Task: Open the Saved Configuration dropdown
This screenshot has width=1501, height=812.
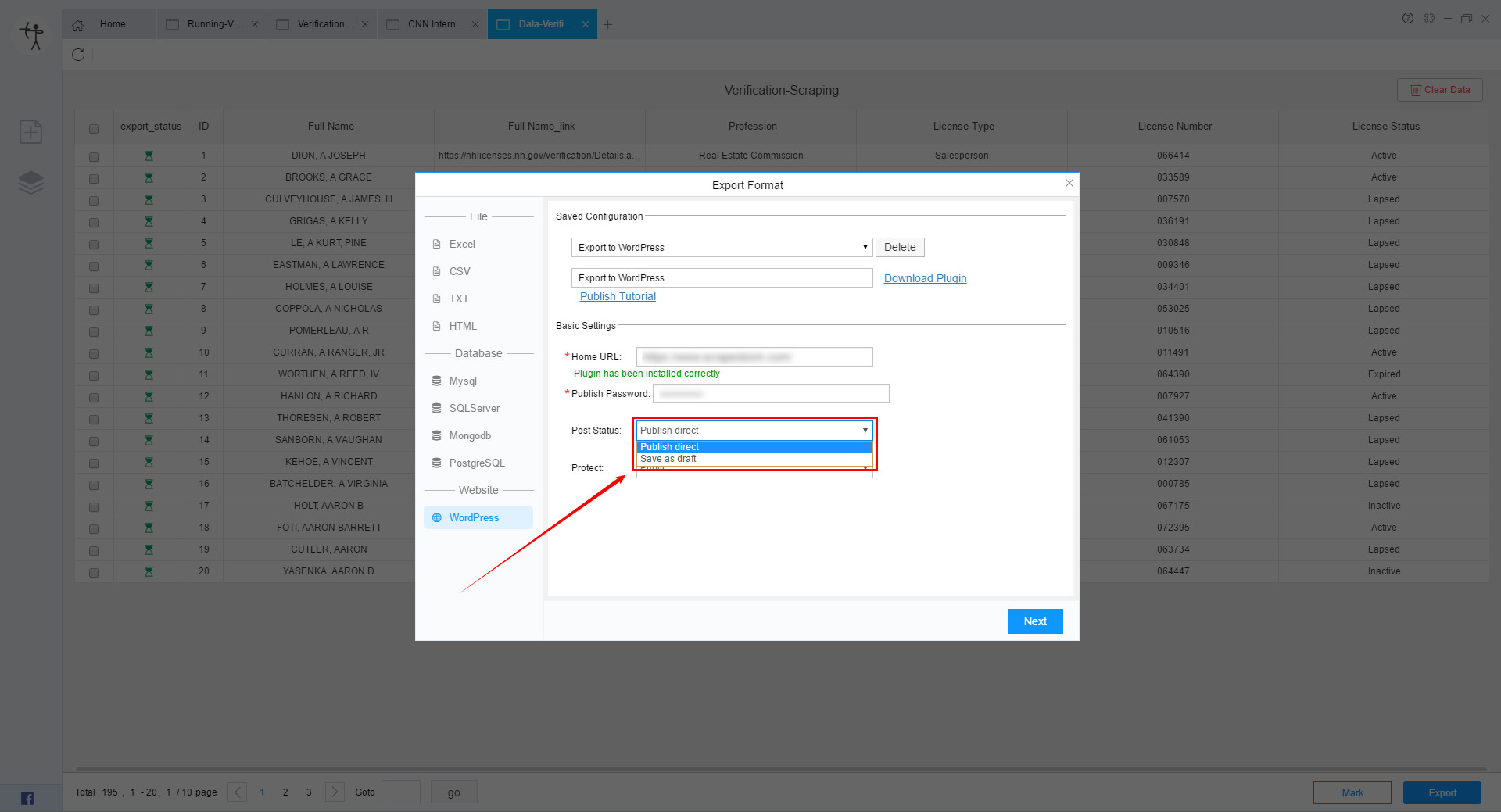Action: (722, 247)
